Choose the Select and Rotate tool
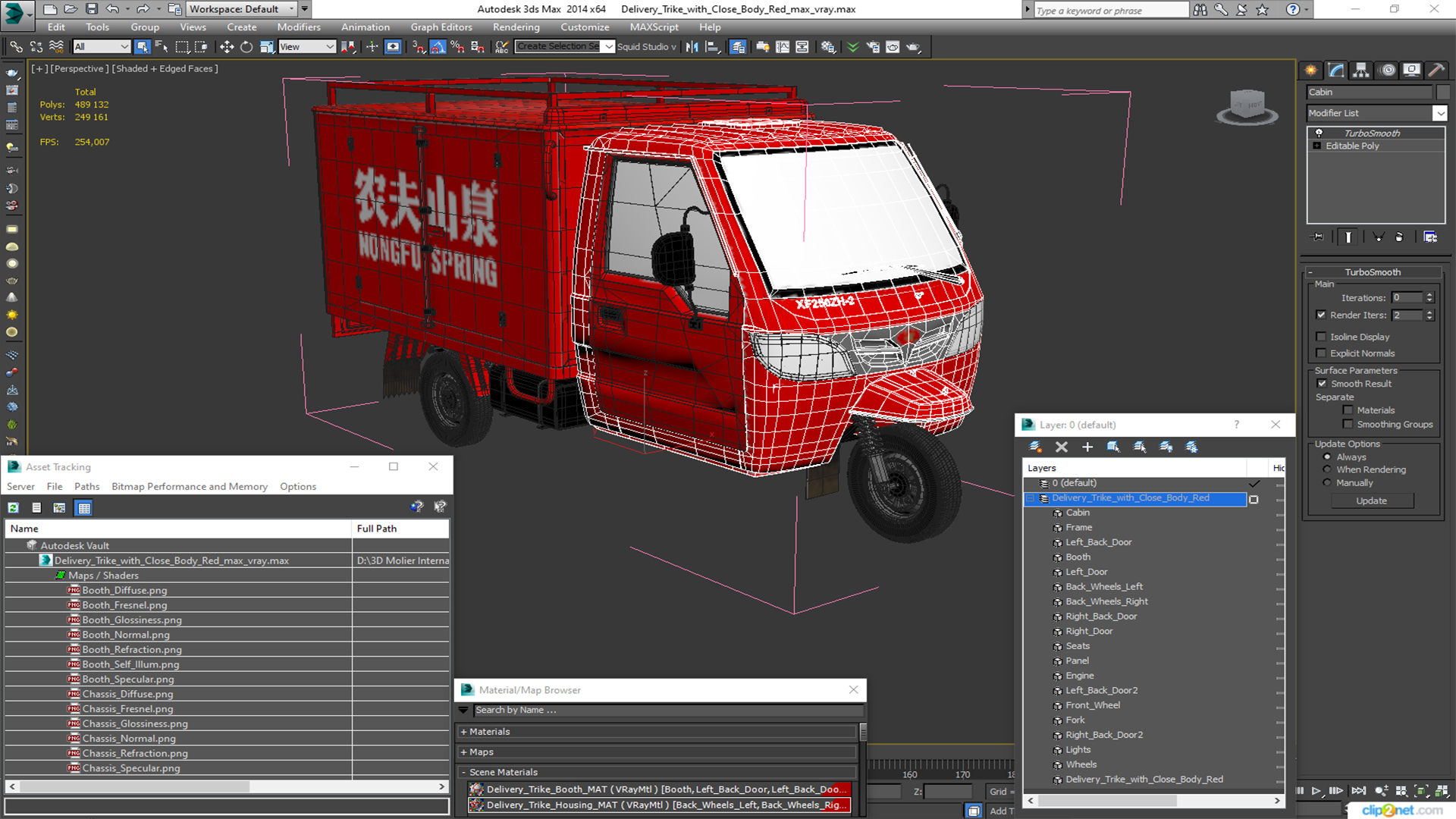The width and height of the screenshot is (1456, 819). coord(246,47)
